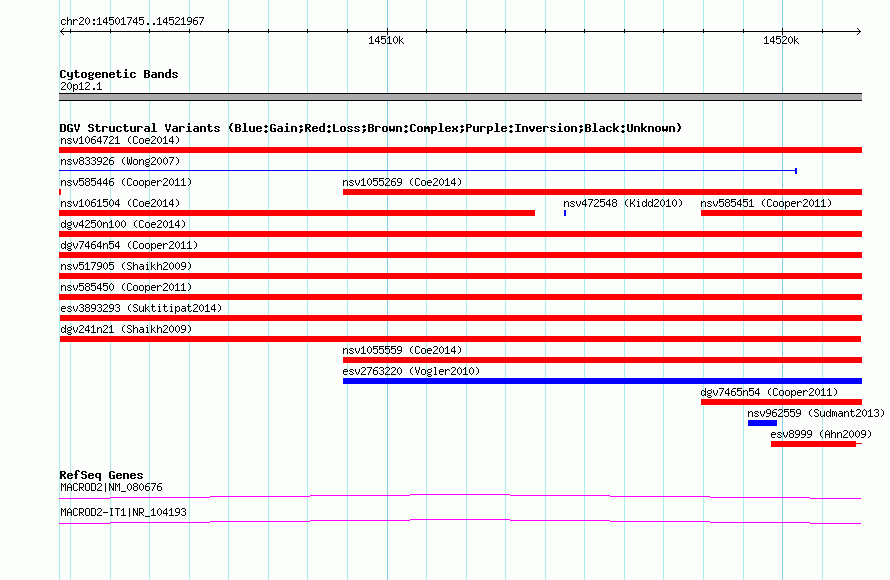The height and width of the screenshot is (580, 890).
Task: Select variant label nsv585450 (Cooper2011)
Action: pos(126,287)
